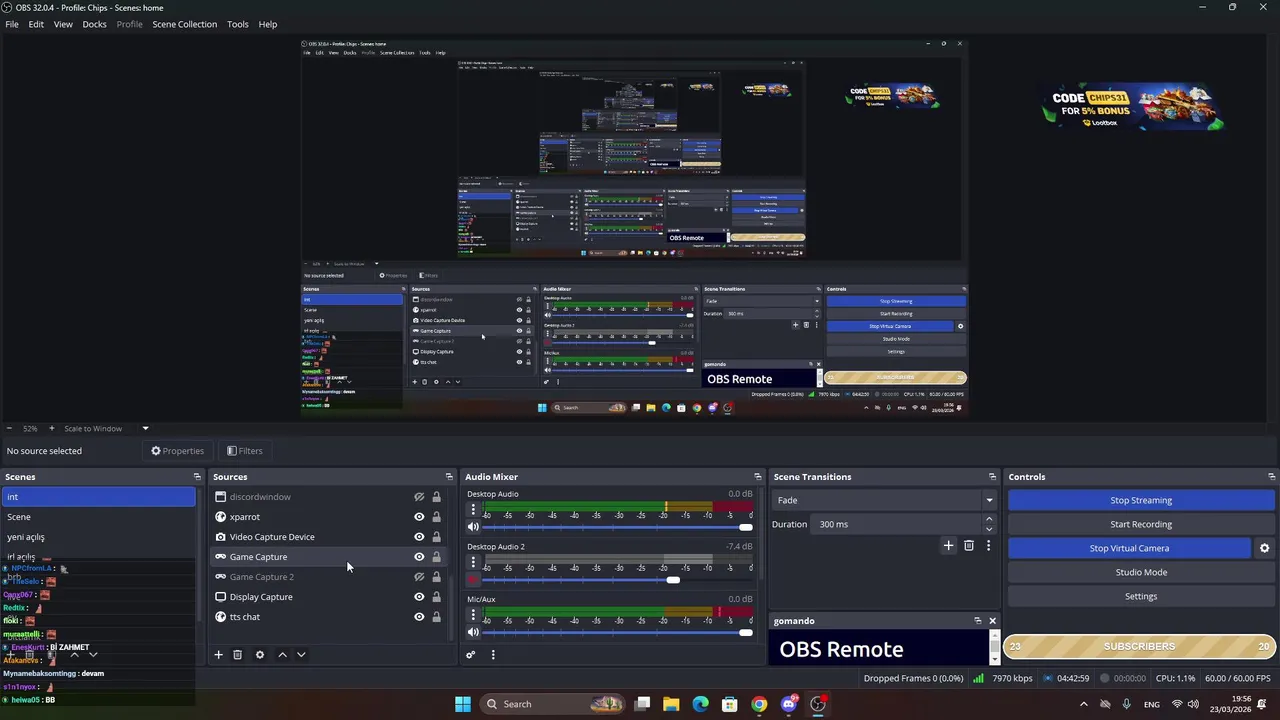Screen dimensions: 1280x720
Task: Remove scene transition trash icon
Action: [x=968, y=546]
